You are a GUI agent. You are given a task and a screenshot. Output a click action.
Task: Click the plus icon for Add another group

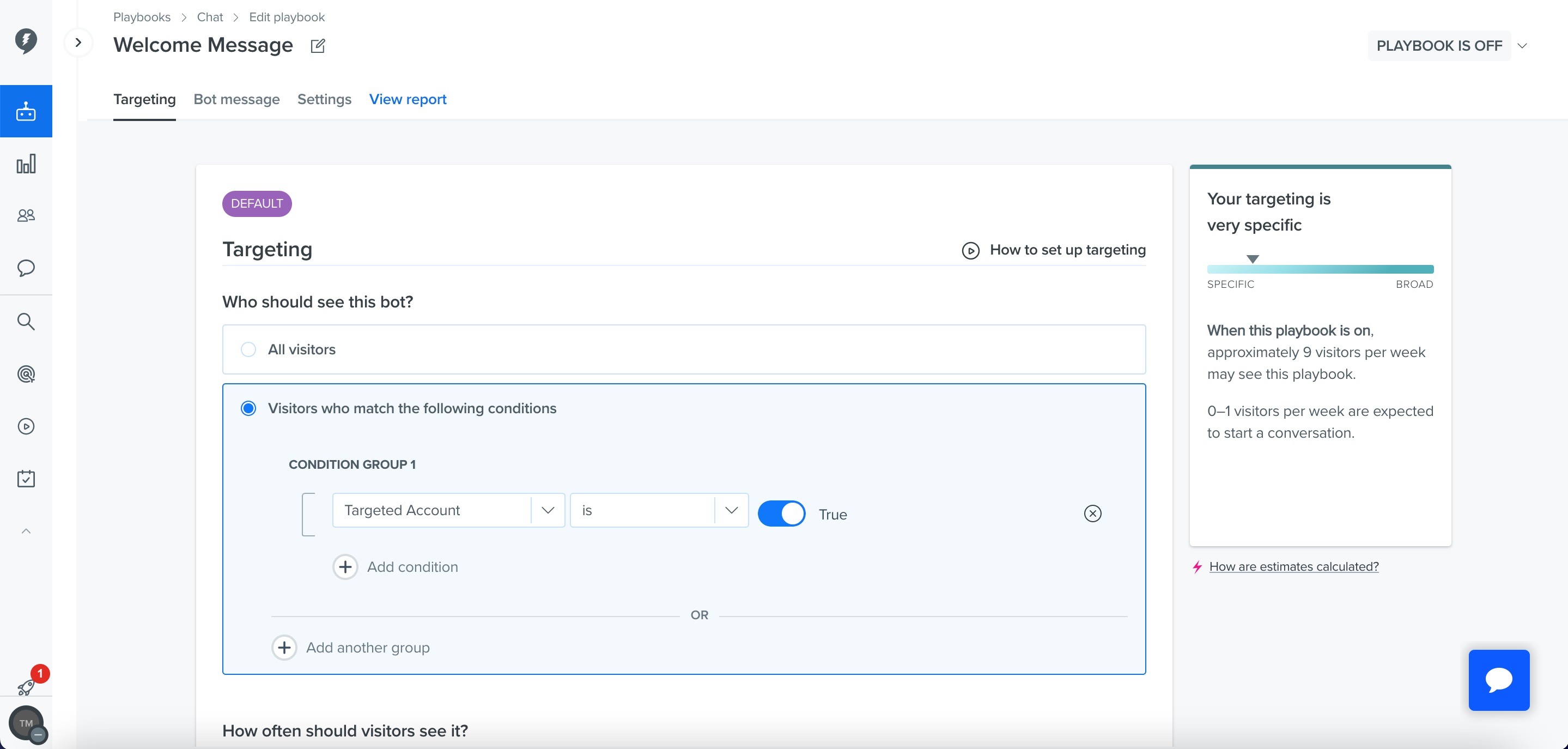(x=284, y=647)
